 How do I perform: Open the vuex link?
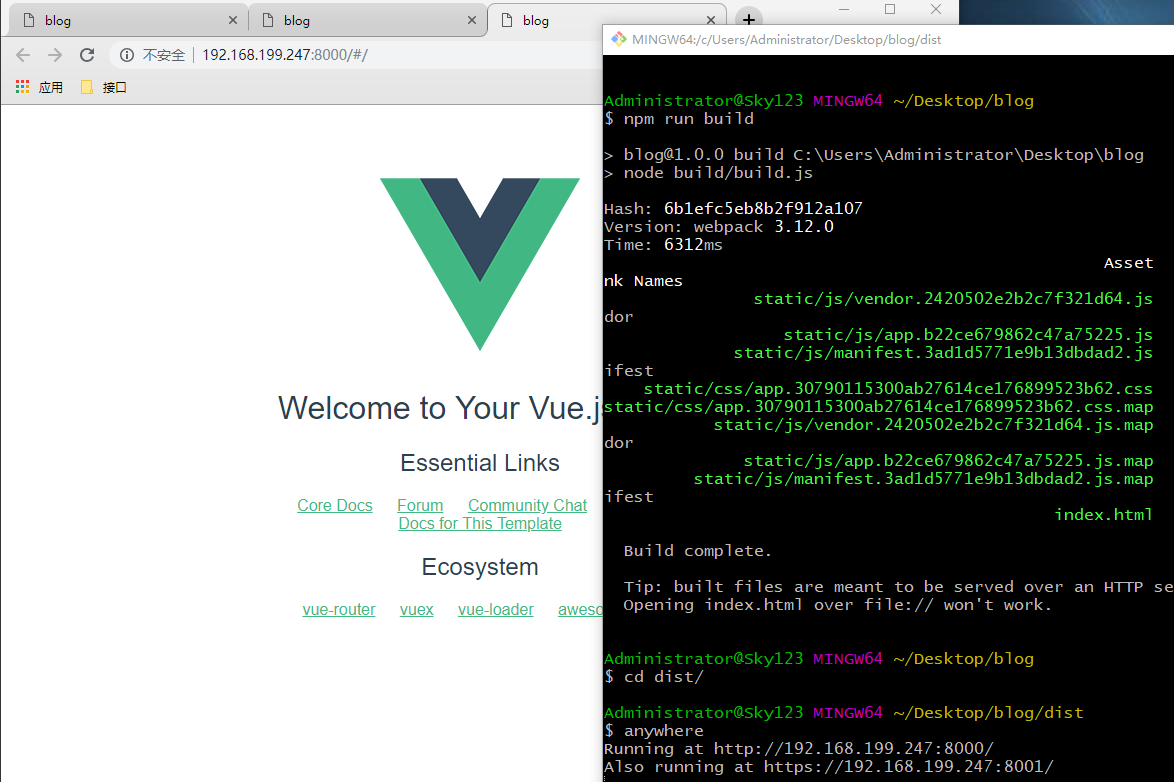pos(416,610)
